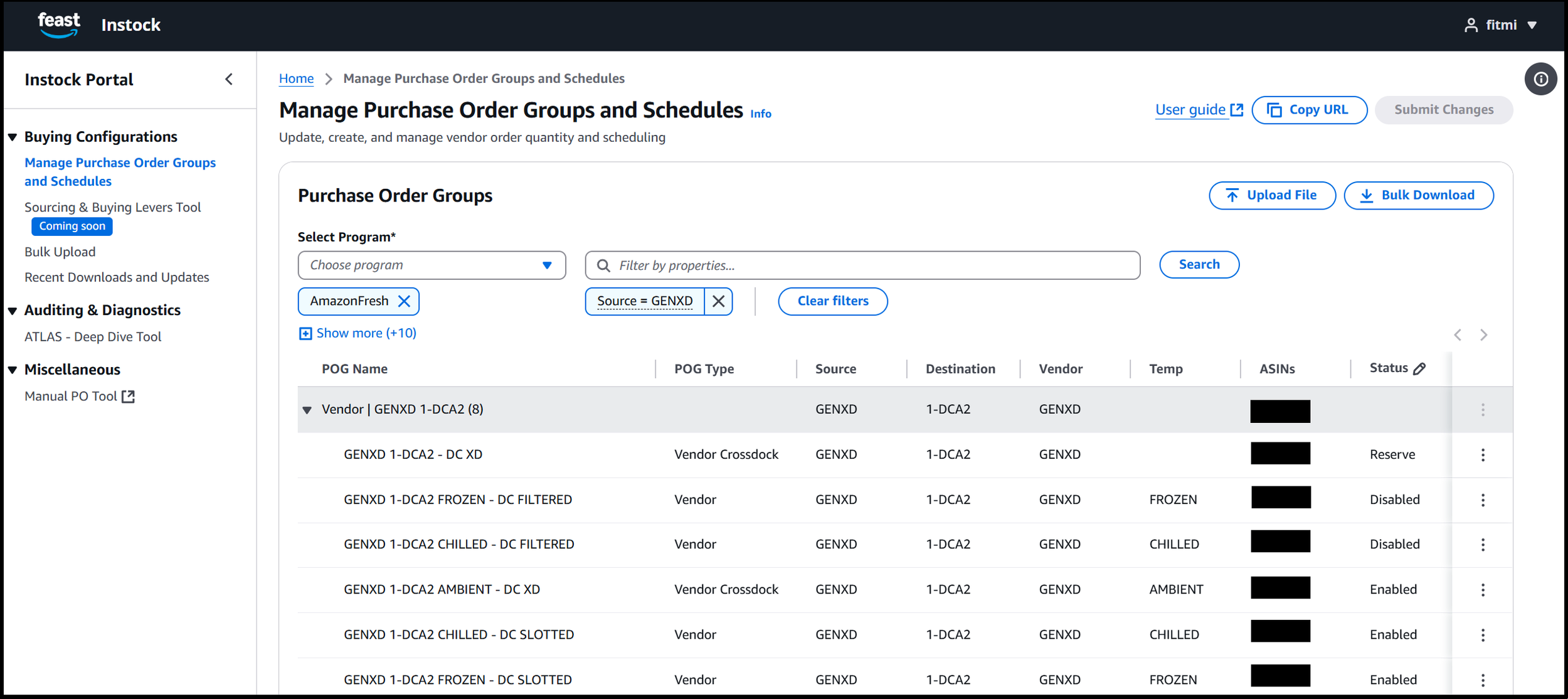Image resolution: width=1568 pixels, height=699 pixels.
Task: Open actions menu for GENXD 1-DCA2 AMBIENT - DC XD
Action: click(1483, 590)
